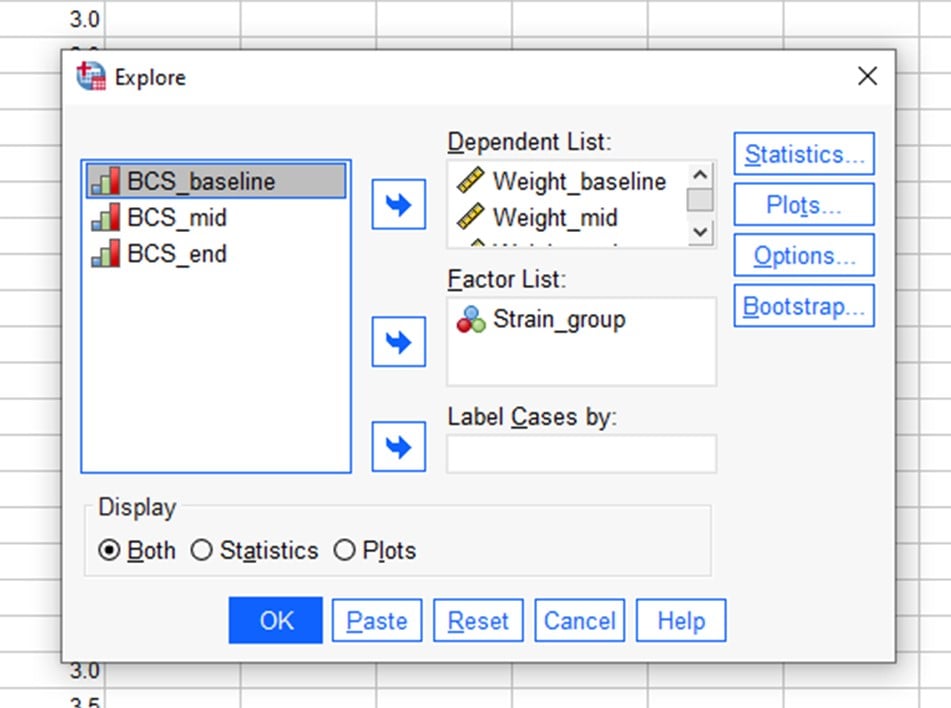
Task: Click the Label Cases by input field
Action: click(x=581, y=454)
